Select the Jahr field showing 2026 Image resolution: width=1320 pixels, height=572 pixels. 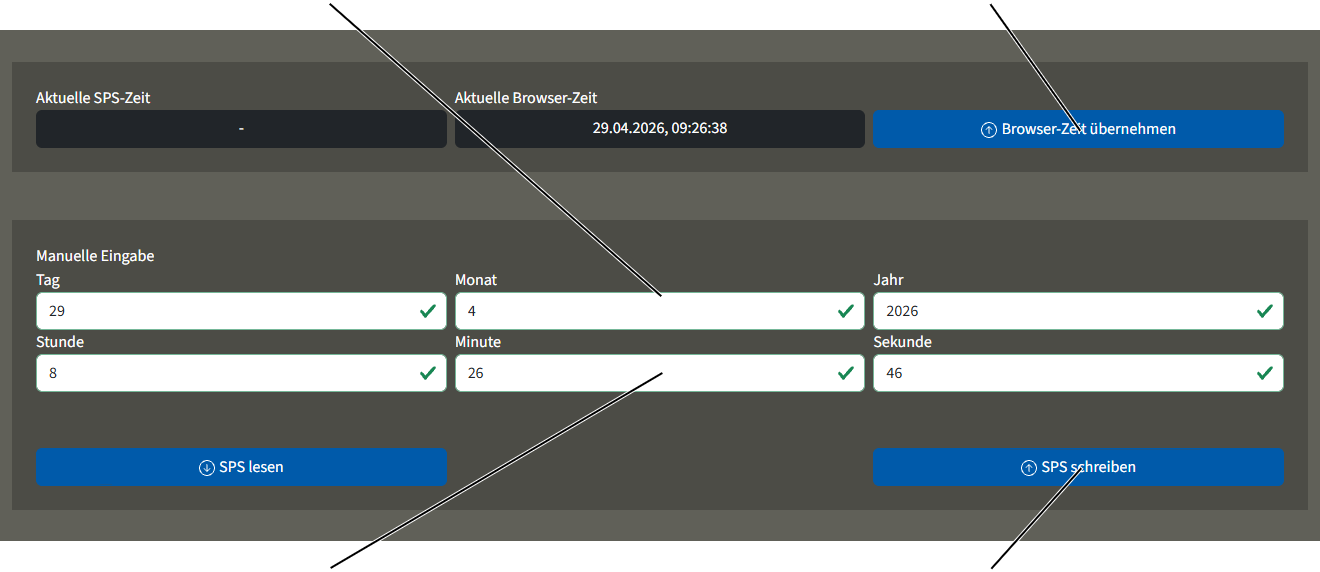pyautogui.click(x=1078, y=311)
